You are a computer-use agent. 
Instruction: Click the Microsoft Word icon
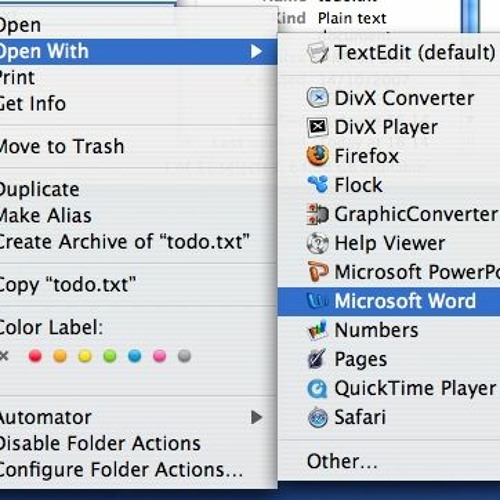317,301
